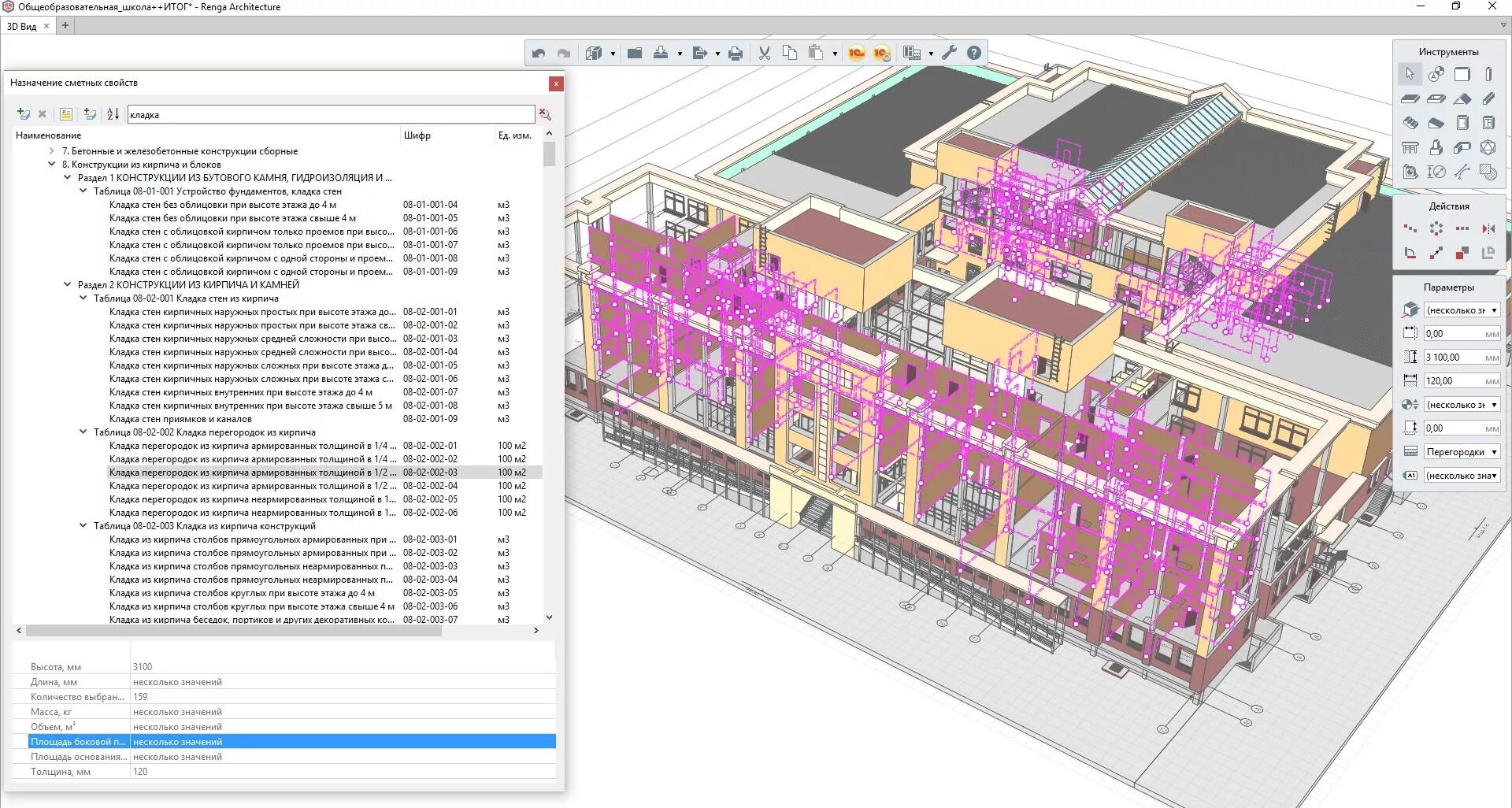
Task: Open the yellow notes list icon
Action: point(66,114)
